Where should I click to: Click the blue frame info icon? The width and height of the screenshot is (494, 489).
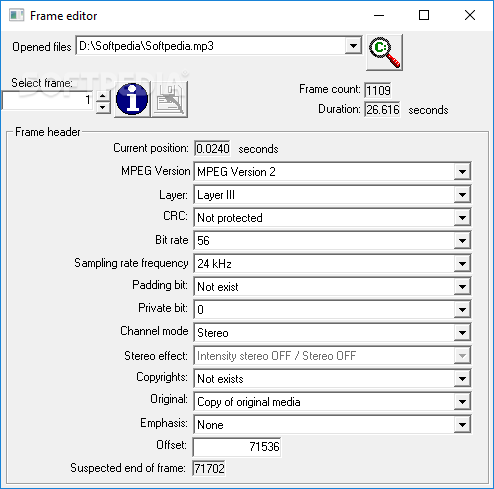[x=132, y=99]
